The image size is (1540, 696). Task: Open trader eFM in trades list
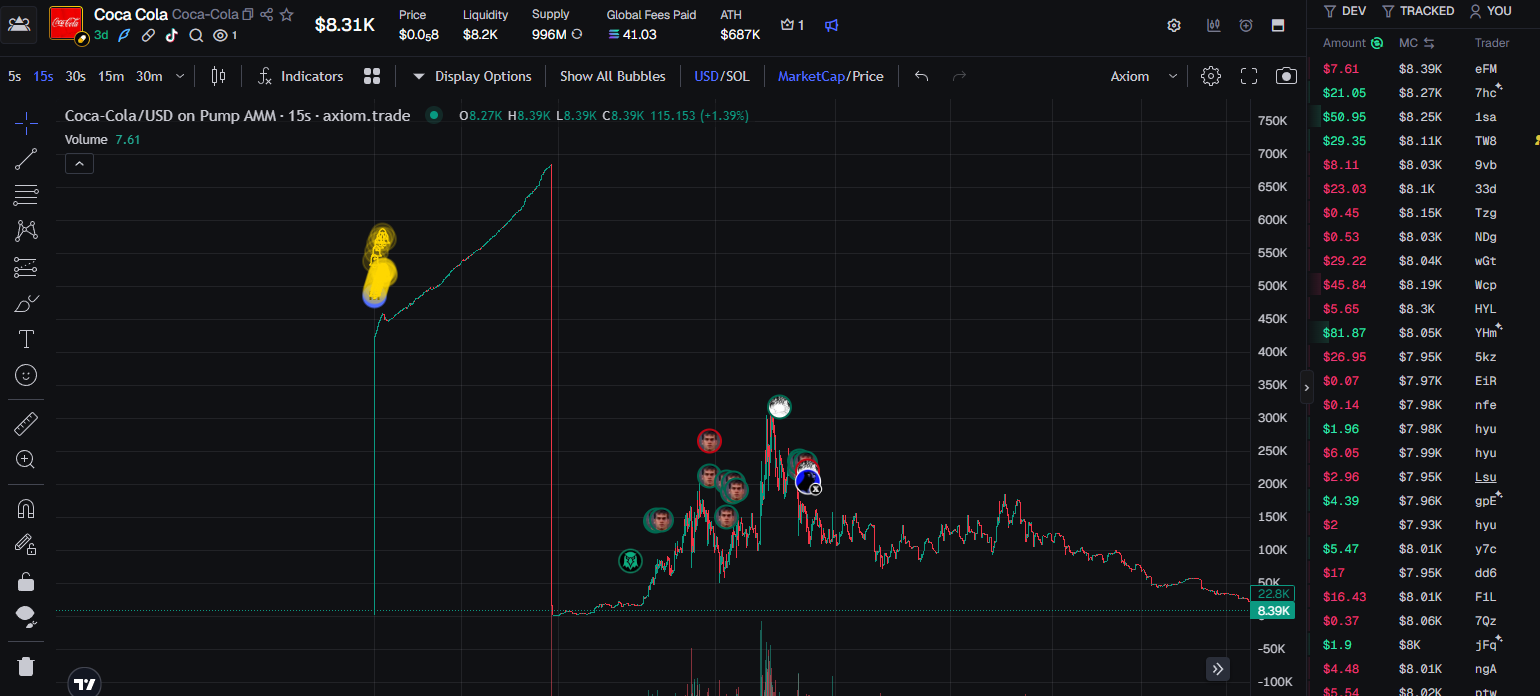1485,69
